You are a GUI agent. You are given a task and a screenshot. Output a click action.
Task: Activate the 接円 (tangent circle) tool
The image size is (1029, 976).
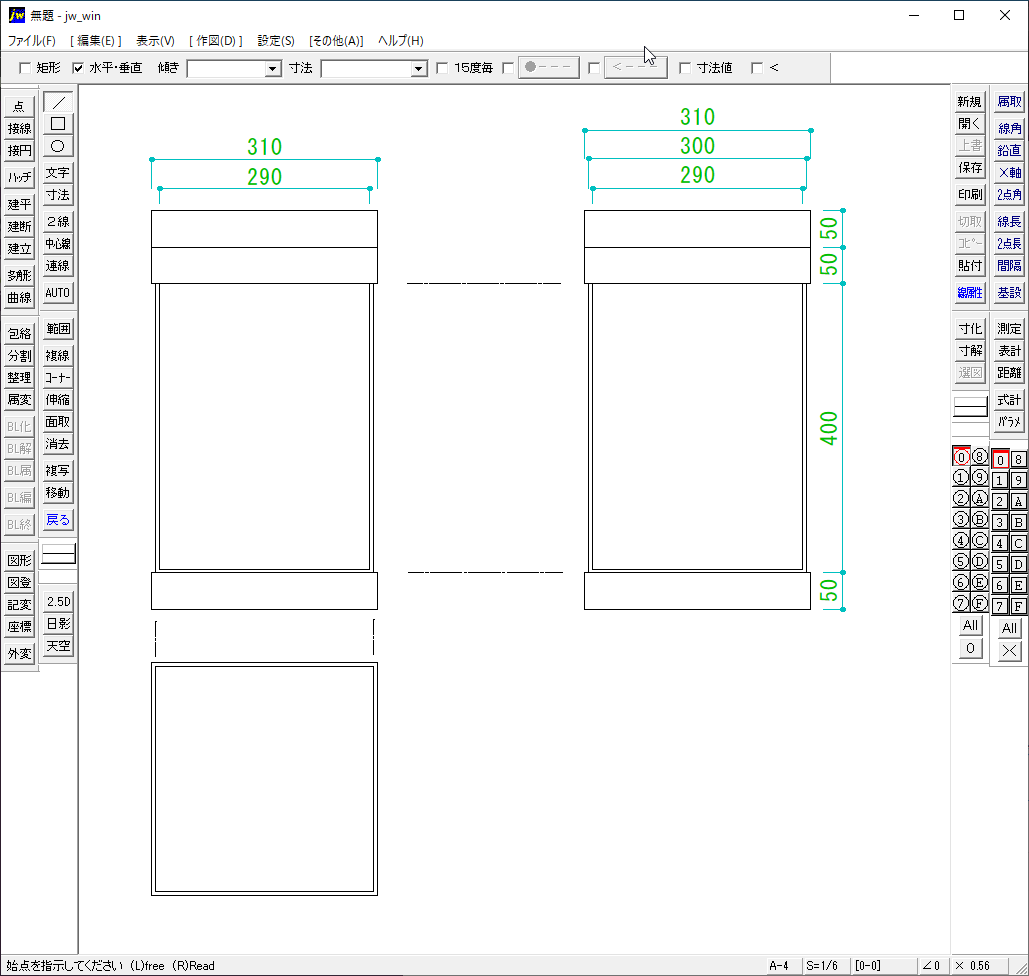tap(20, 152)
